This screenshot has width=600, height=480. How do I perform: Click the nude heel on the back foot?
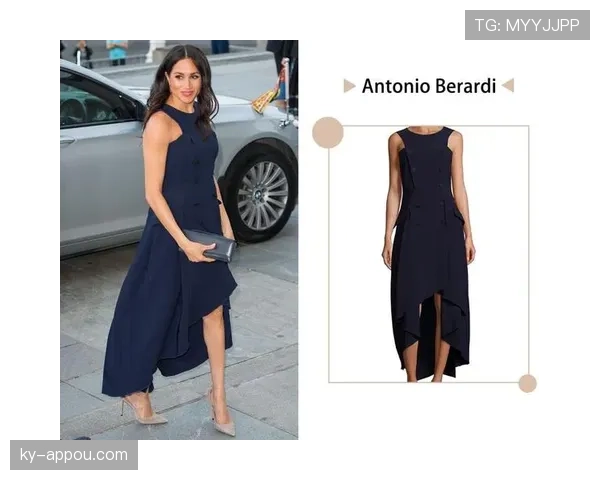coord(144,411)
